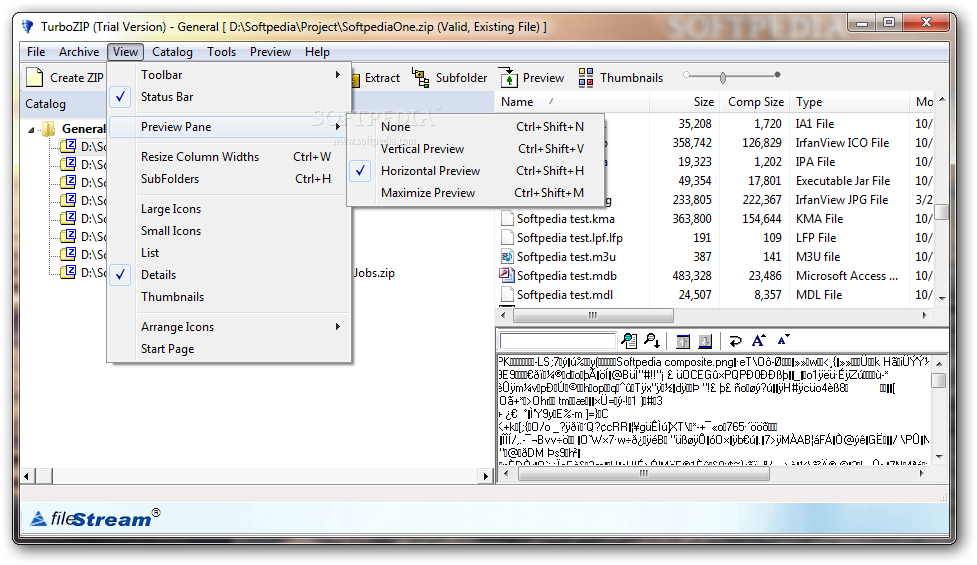Click the catalog pane scroll-right arrow
The image size is (977, 565).
tap(485, 477)
